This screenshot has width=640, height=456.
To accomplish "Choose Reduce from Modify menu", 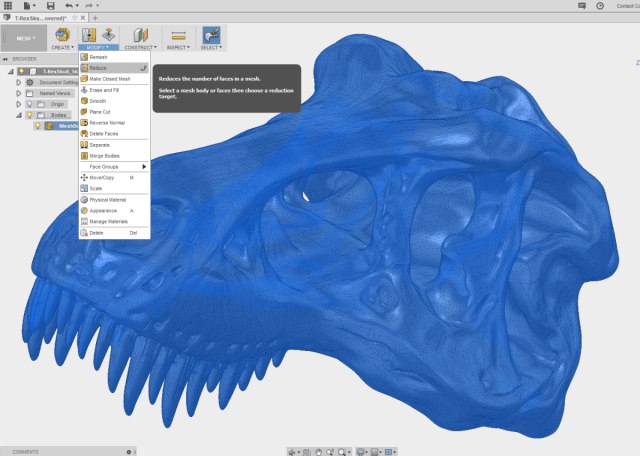I will [x=114, y=68].
